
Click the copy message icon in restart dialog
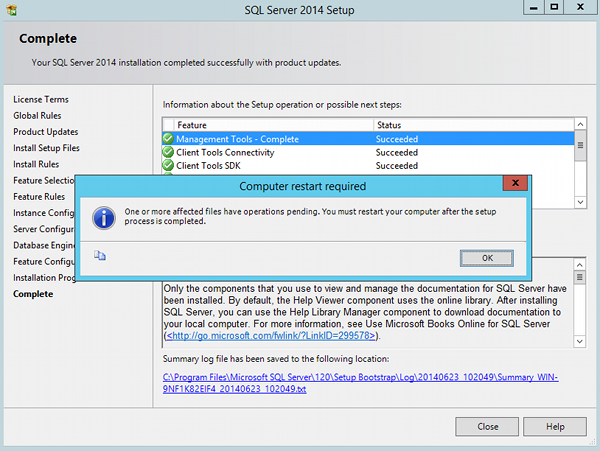100,255
